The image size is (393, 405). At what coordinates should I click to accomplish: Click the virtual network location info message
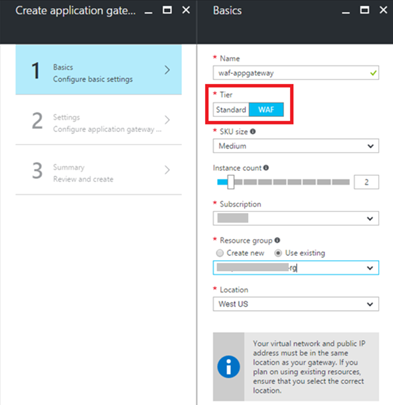tap(296, 366)
